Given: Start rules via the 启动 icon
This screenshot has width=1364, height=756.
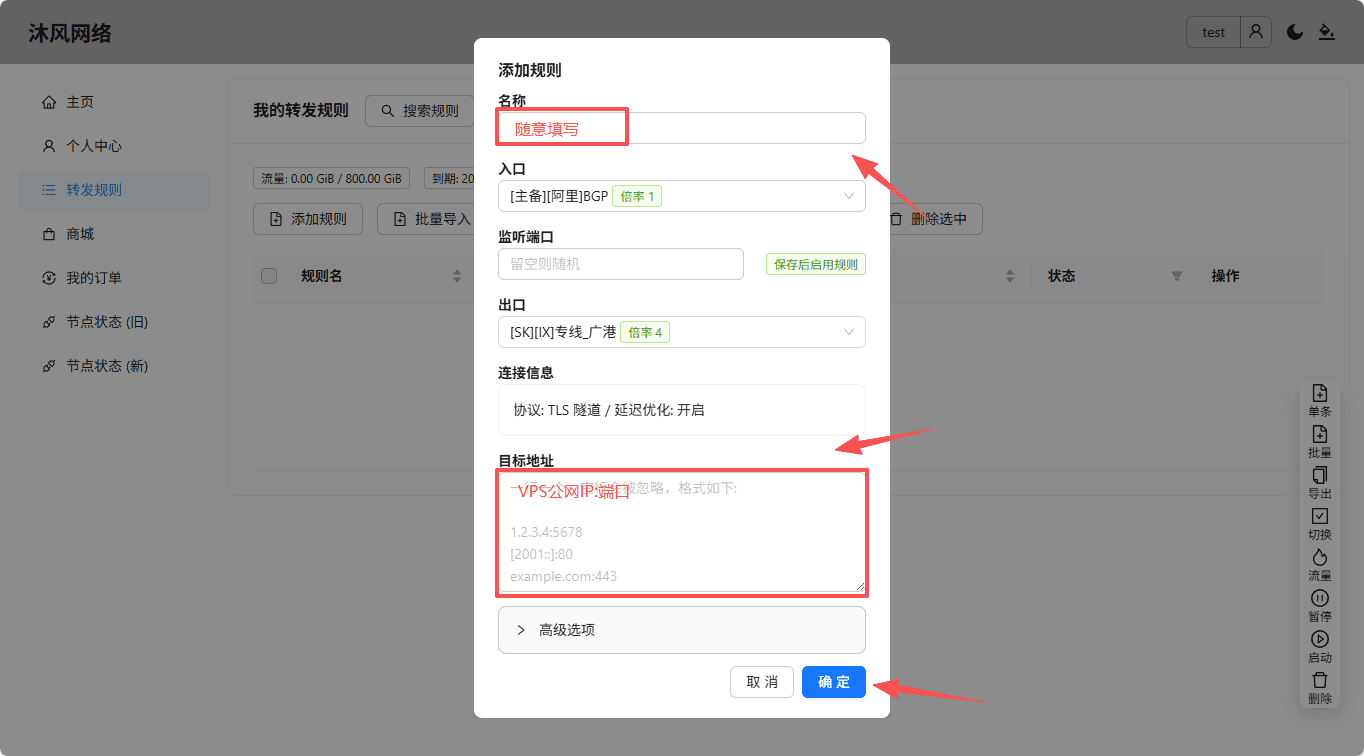Looking at the screenshot, I should coord(1320,645).
